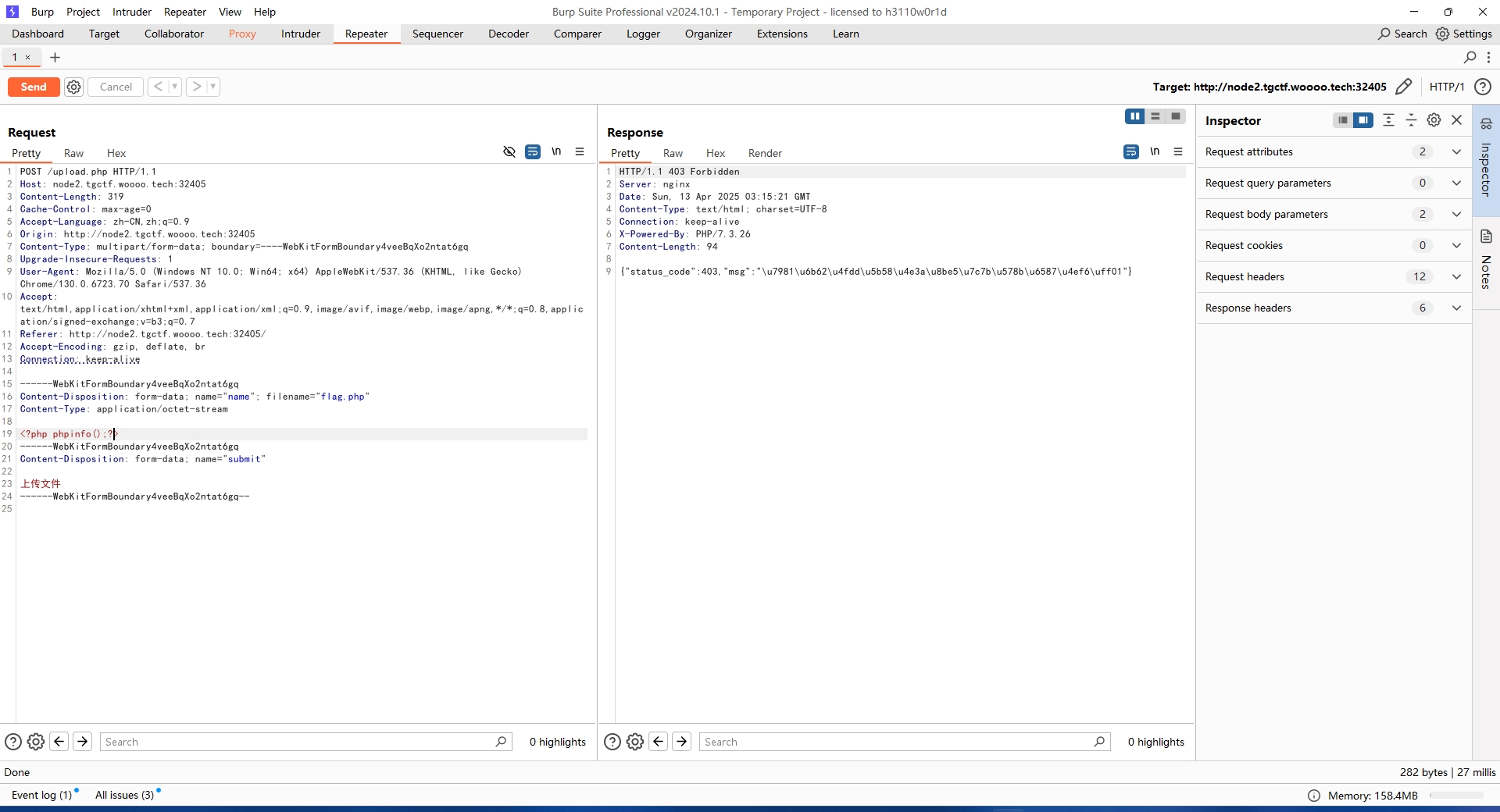
Task: Open Notes sidebar icon
Action: pyautogui.click(x=1486, y=237)
